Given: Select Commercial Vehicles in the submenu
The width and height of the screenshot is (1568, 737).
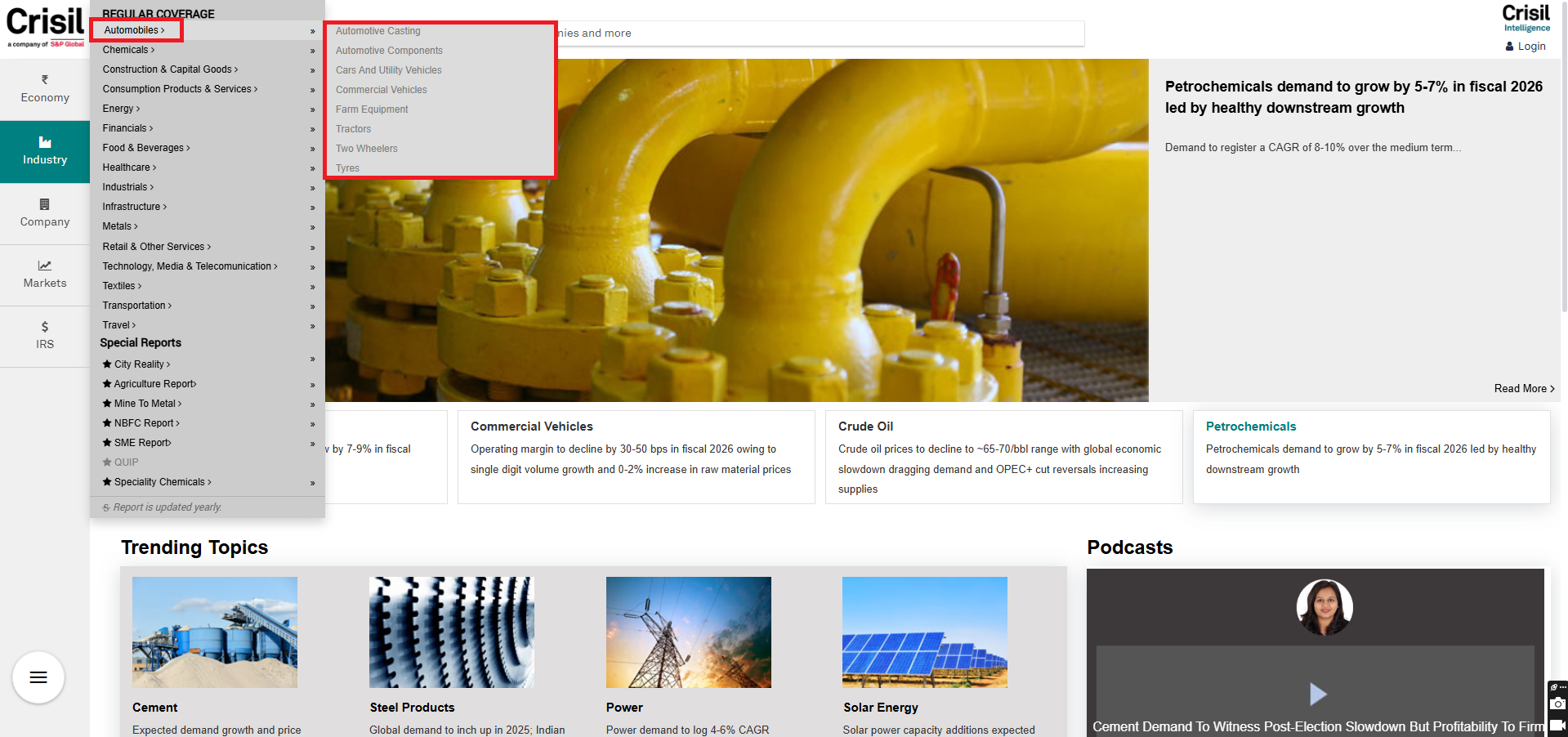Looking at the screenshot, I should point(381,90).
